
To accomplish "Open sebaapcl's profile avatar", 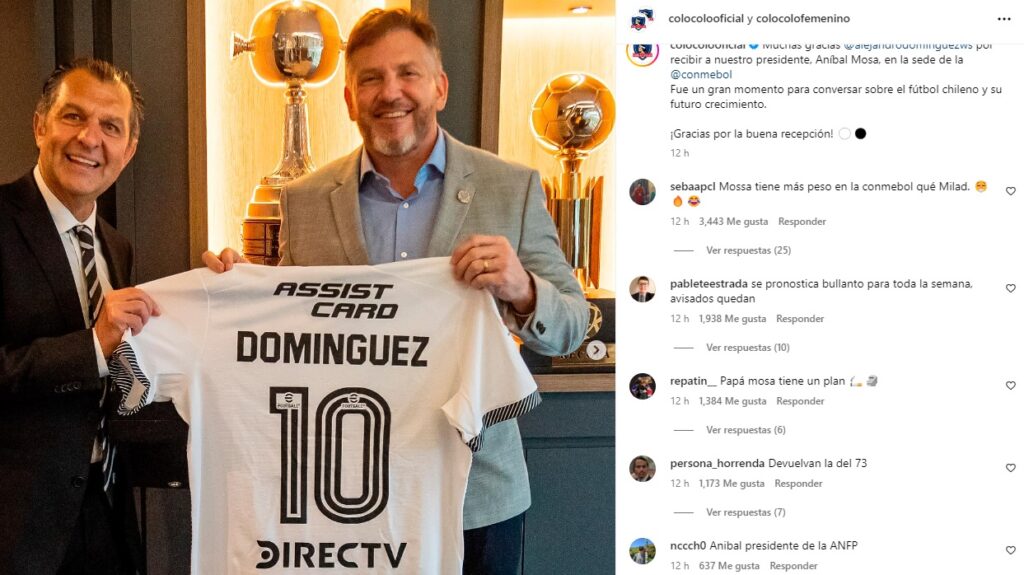I will pos(642,192).
